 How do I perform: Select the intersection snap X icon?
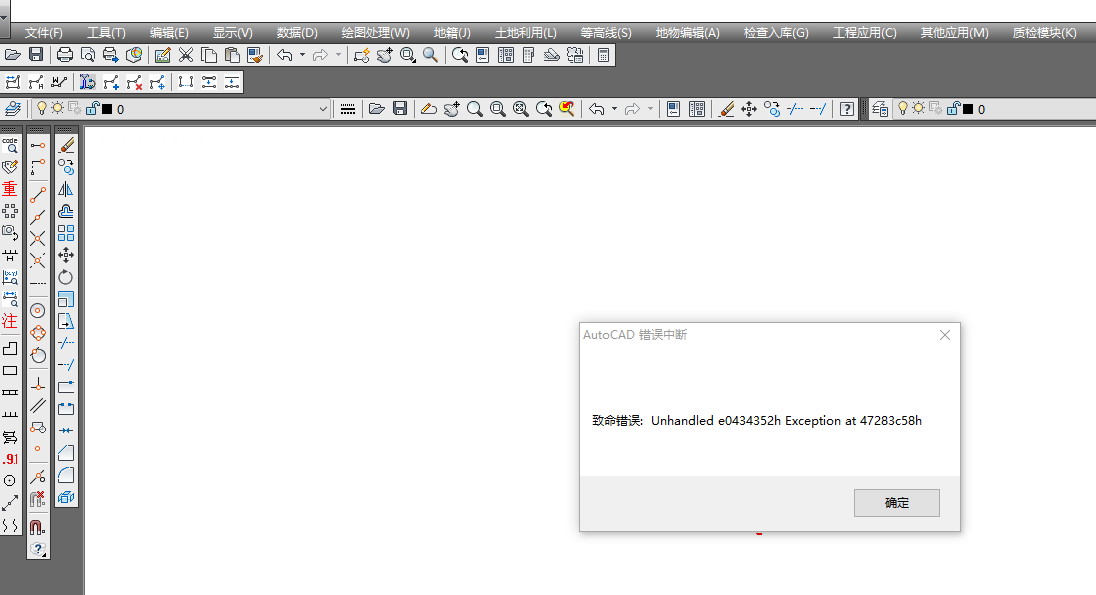pos(38,238)
